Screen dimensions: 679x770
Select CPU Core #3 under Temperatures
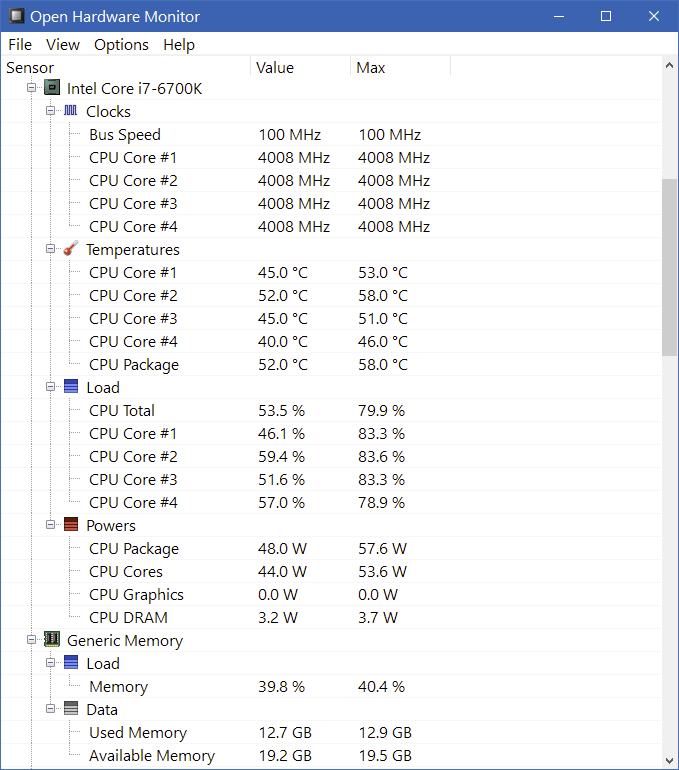pyautogui.click(x=331, y=319)
